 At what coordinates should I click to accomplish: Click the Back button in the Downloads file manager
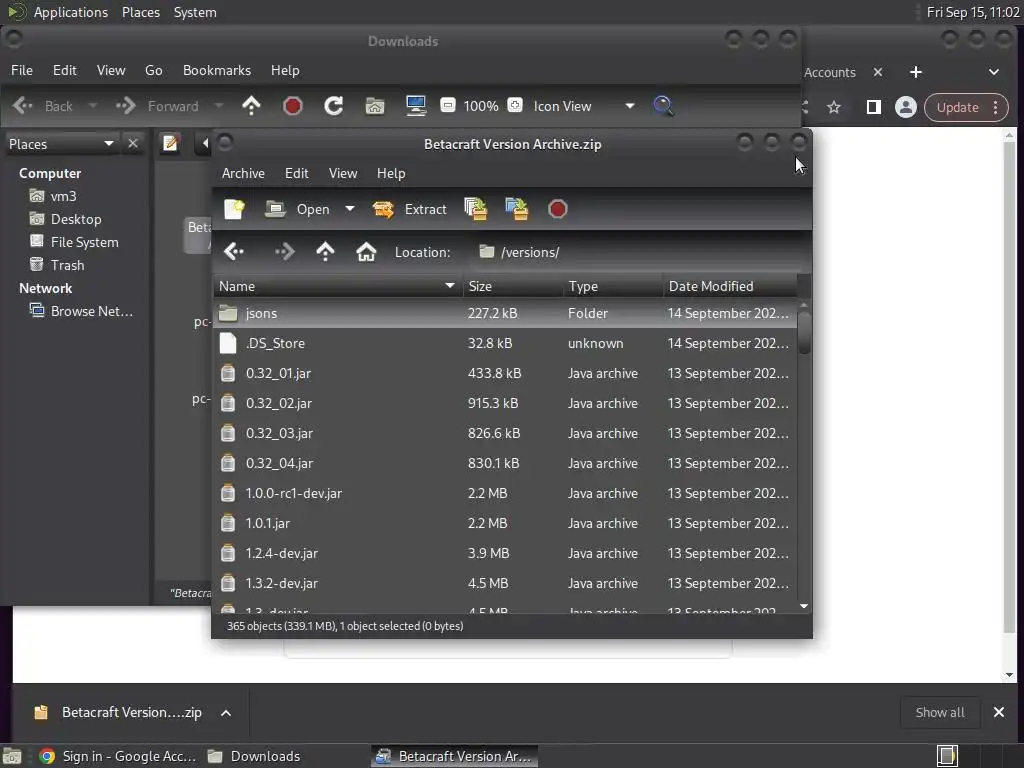[42, 106]
